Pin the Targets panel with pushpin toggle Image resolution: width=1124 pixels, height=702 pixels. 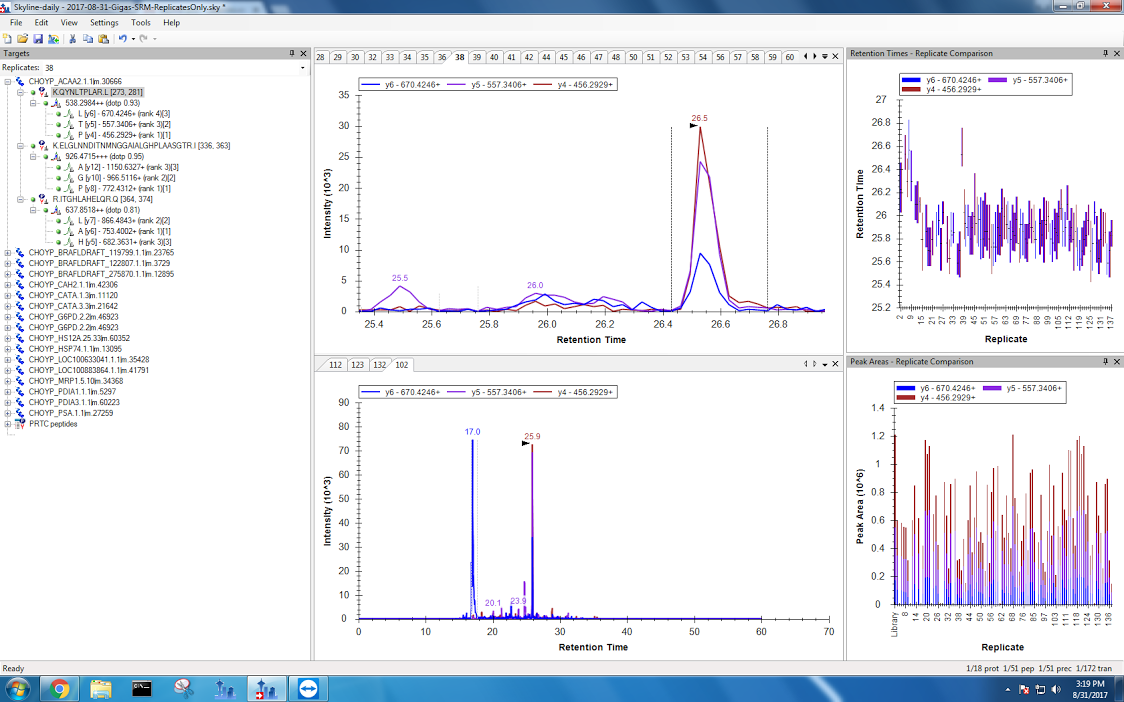coord(292,53)
